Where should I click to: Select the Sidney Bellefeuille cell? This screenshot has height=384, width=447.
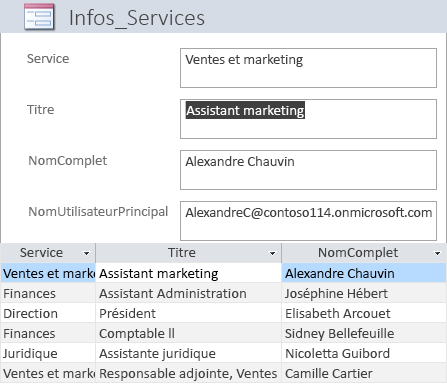pos(364,333)
